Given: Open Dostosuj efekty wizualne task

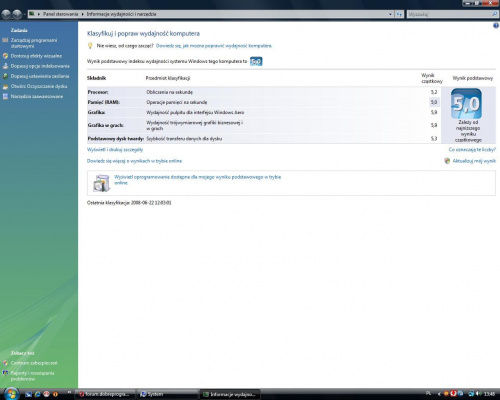Looking at the screenshot, I should pos(36,56).
